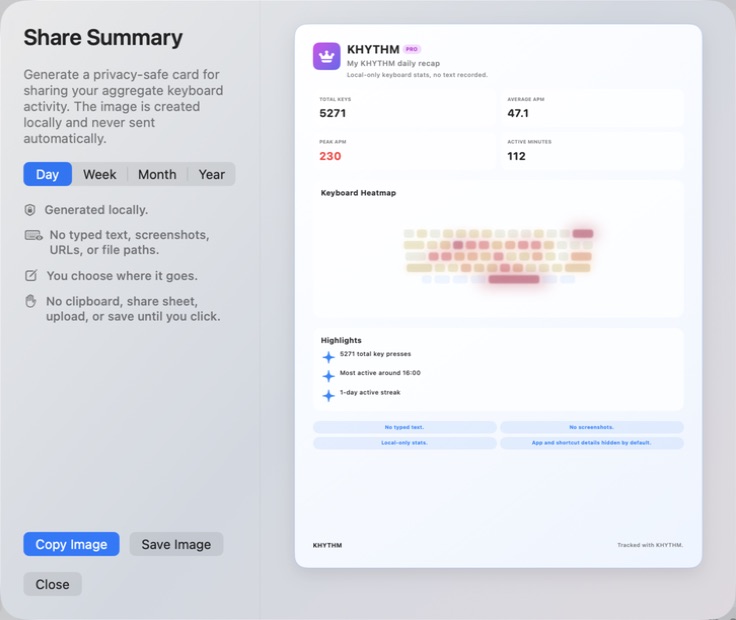Image resolution: width=736 pixels, height=620 pixels.
Task: Click the sparkle icon beside 5271 total key presses
Action: pos(329,357)
